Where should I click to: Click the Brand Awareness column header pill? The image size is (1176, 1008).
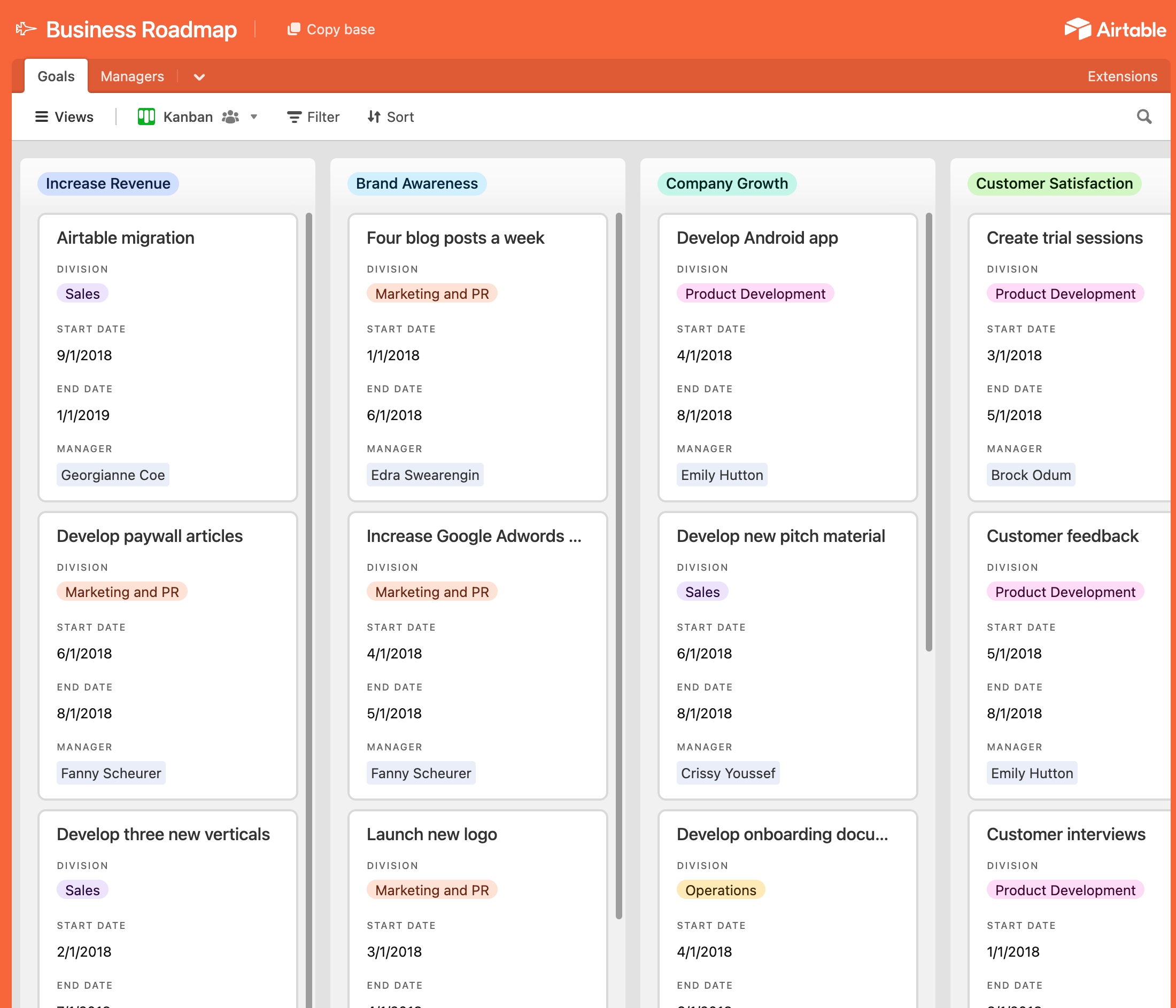[416, 183]
